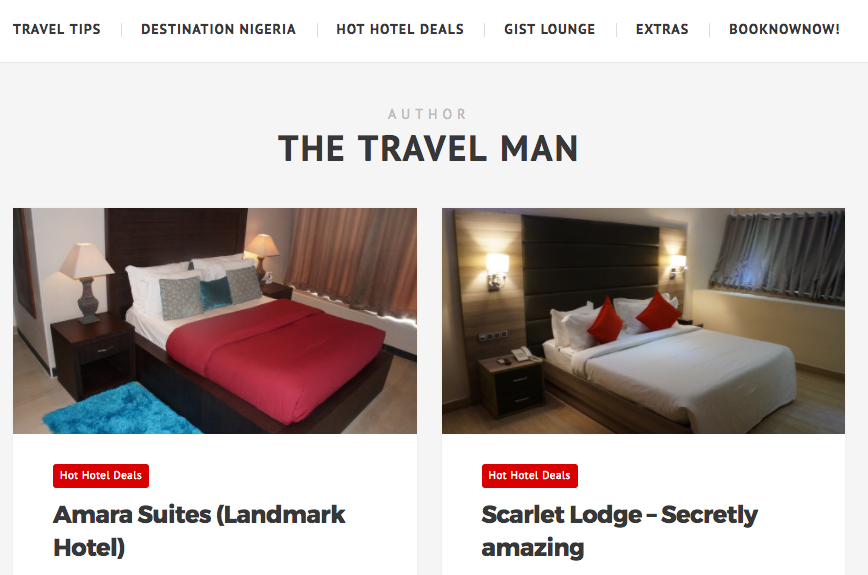The width and height of the screenshot is (868, 575).
Task: Open the Amara Suites (Landmark Hotel) article title
Action: coord(199,531)
